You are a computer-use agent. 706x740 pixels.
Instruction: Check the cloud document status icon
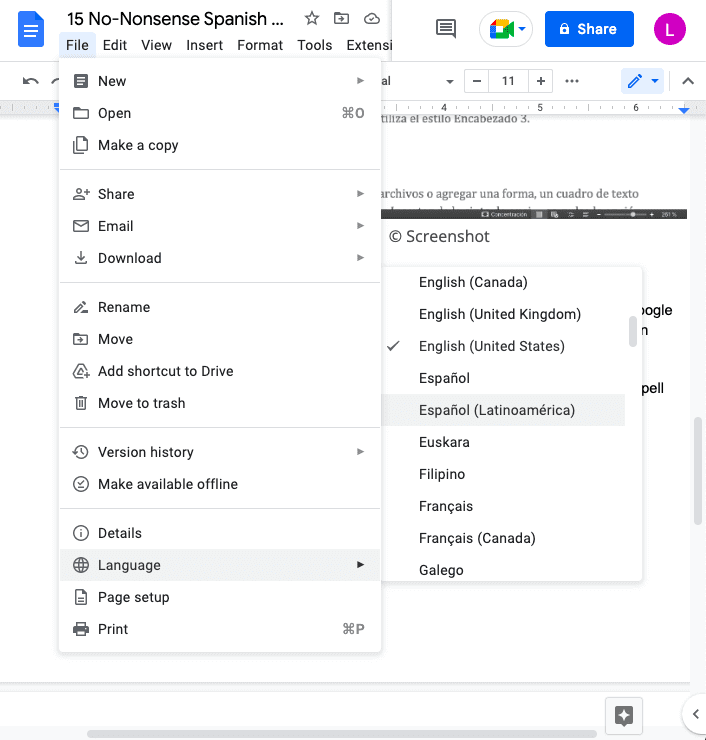click(372, 18)
